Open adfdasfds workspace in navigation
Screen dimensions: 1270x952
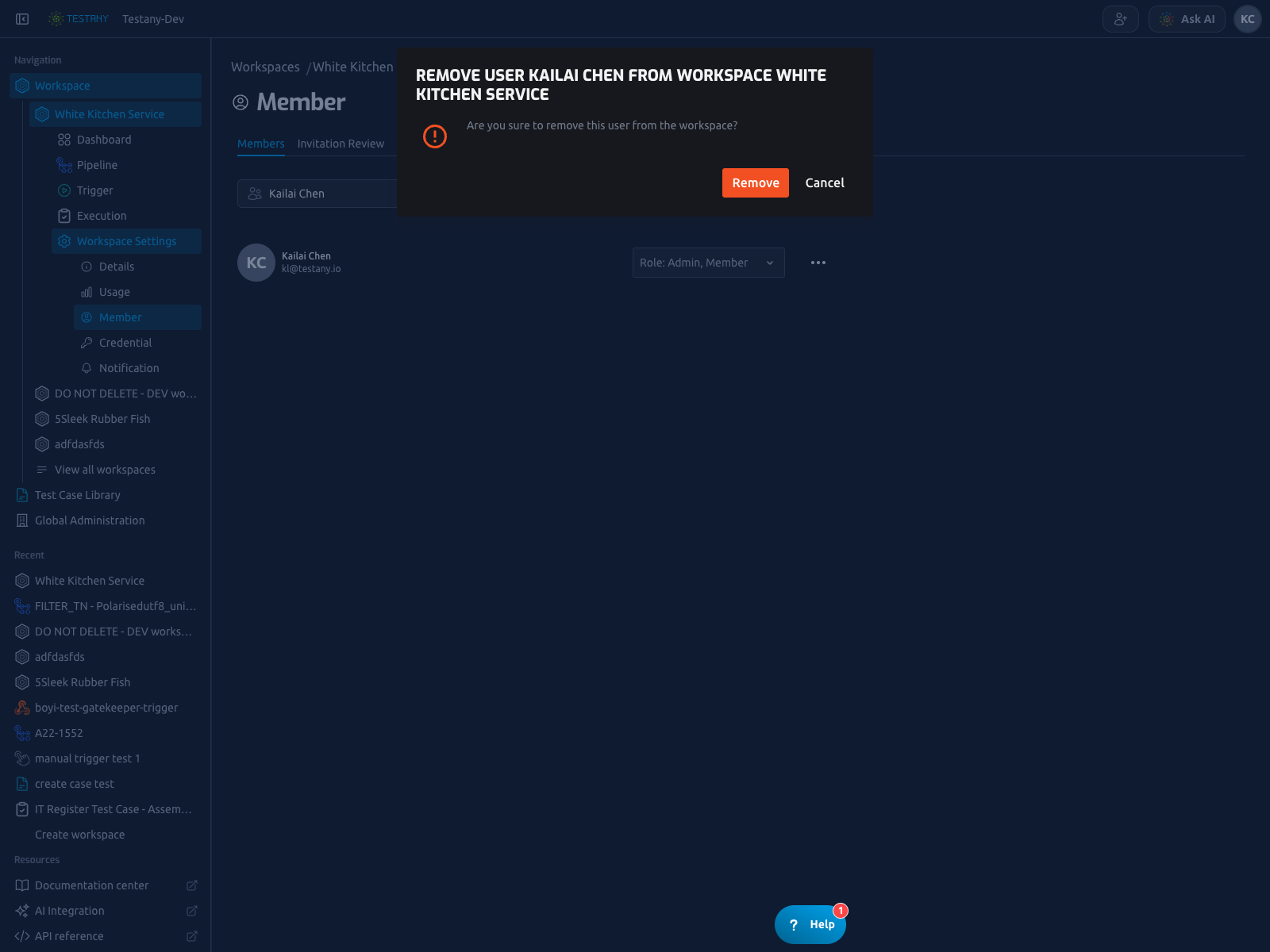point(115,444)
